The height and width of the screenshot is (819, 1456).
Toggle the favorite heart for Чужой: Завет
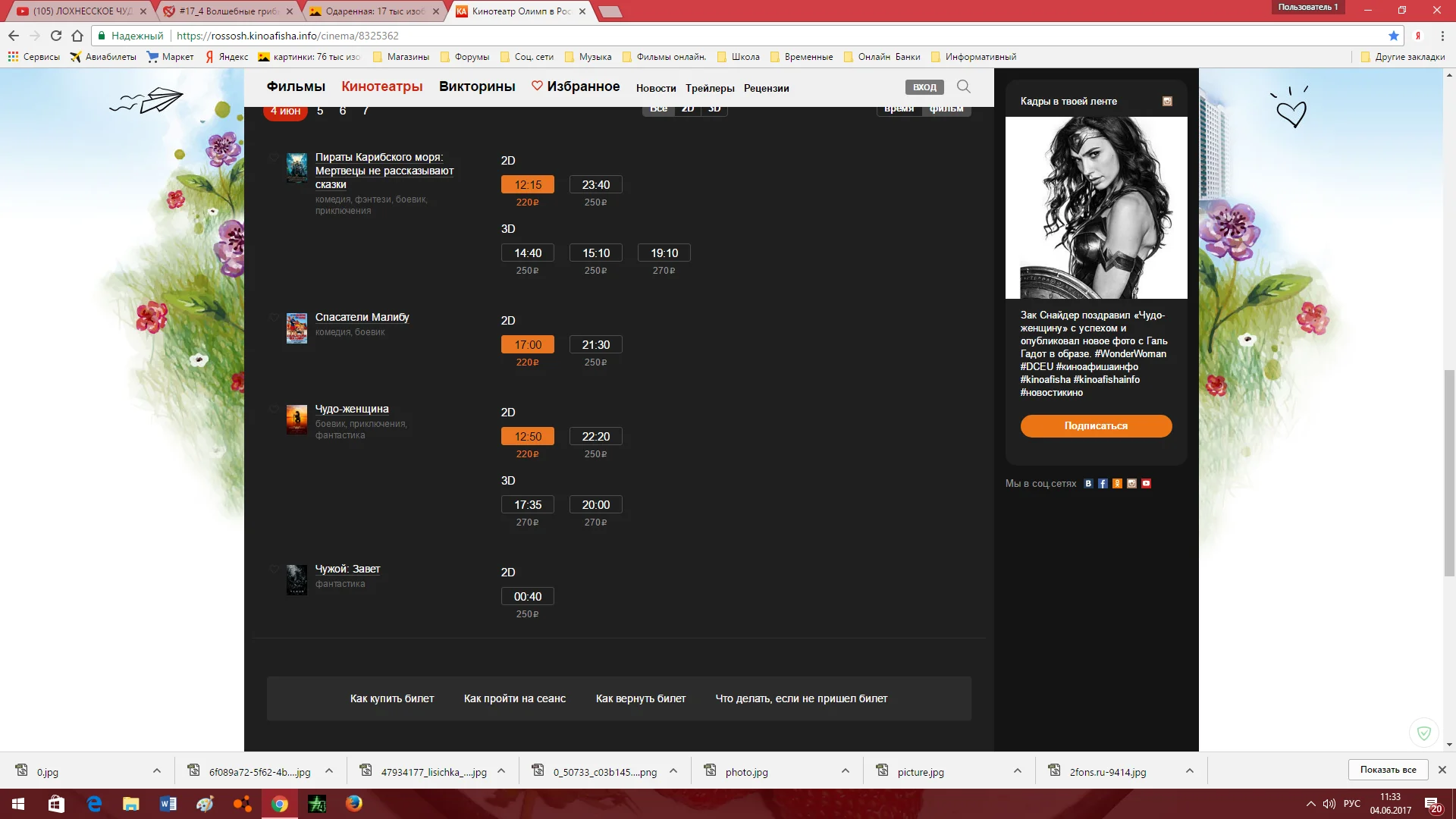click(274, 569)
